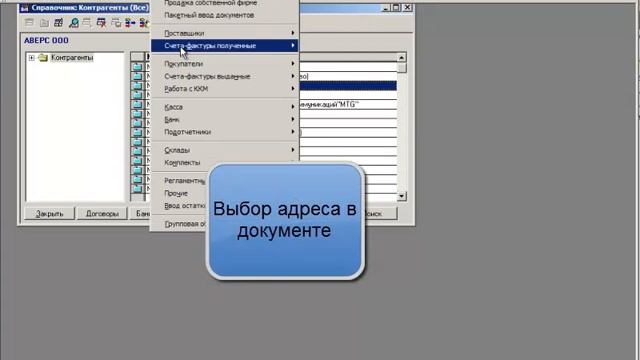640x360 pixels.
Task: Click the partly hidden Бан... button
Action: (x=140, y=213)
